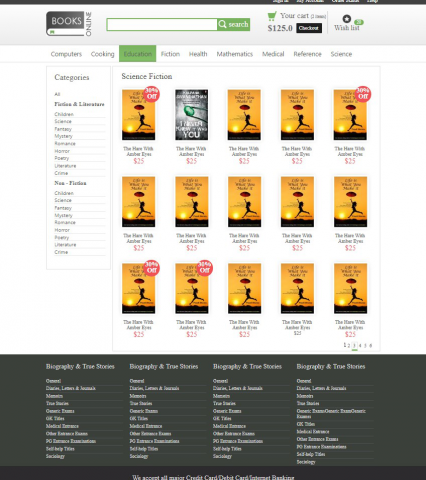The width and height of the screenshot is (426, 480).
Task: Select All in the Categories sidebar
Action: tap(57, 94)
